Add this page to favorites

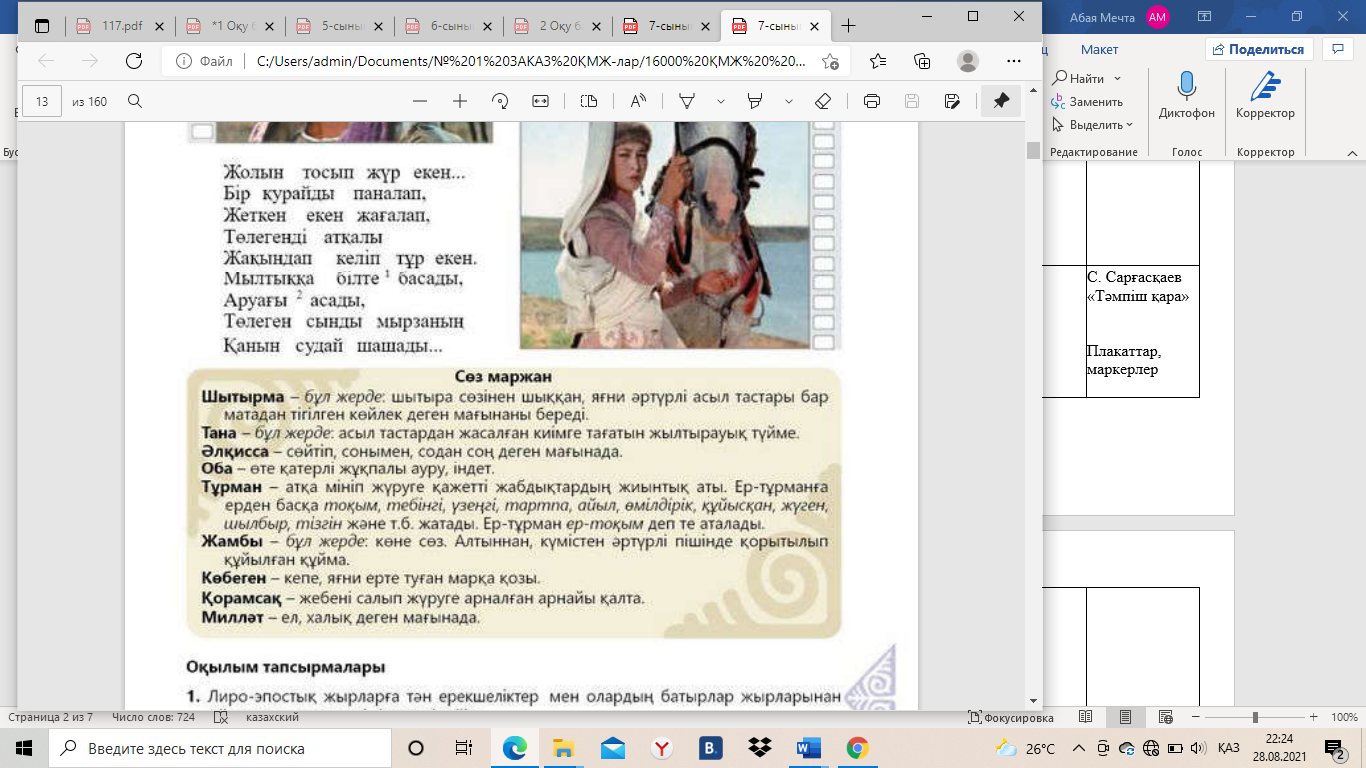[830, 61]
